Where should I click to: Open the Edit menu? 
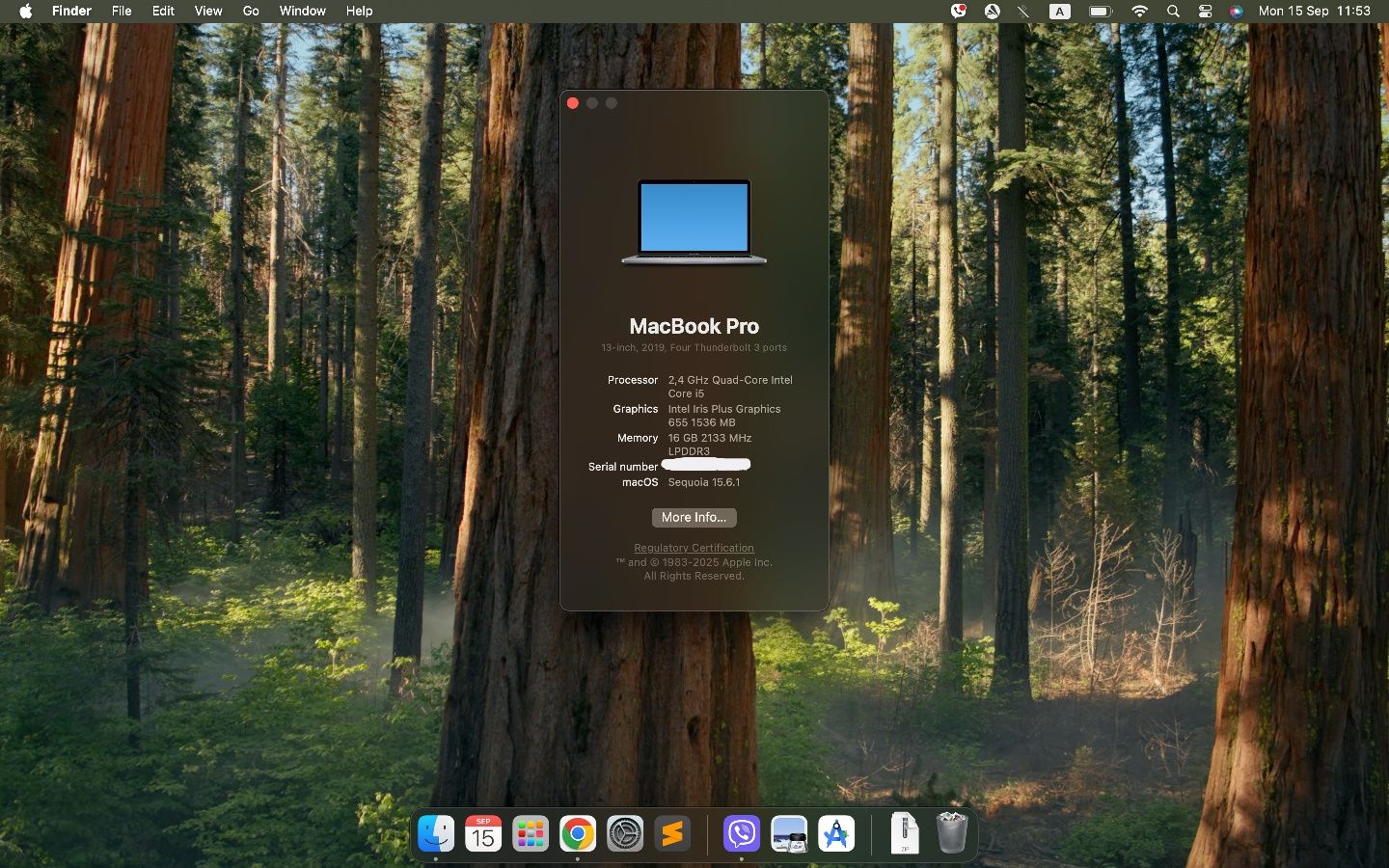coord(163,11)
